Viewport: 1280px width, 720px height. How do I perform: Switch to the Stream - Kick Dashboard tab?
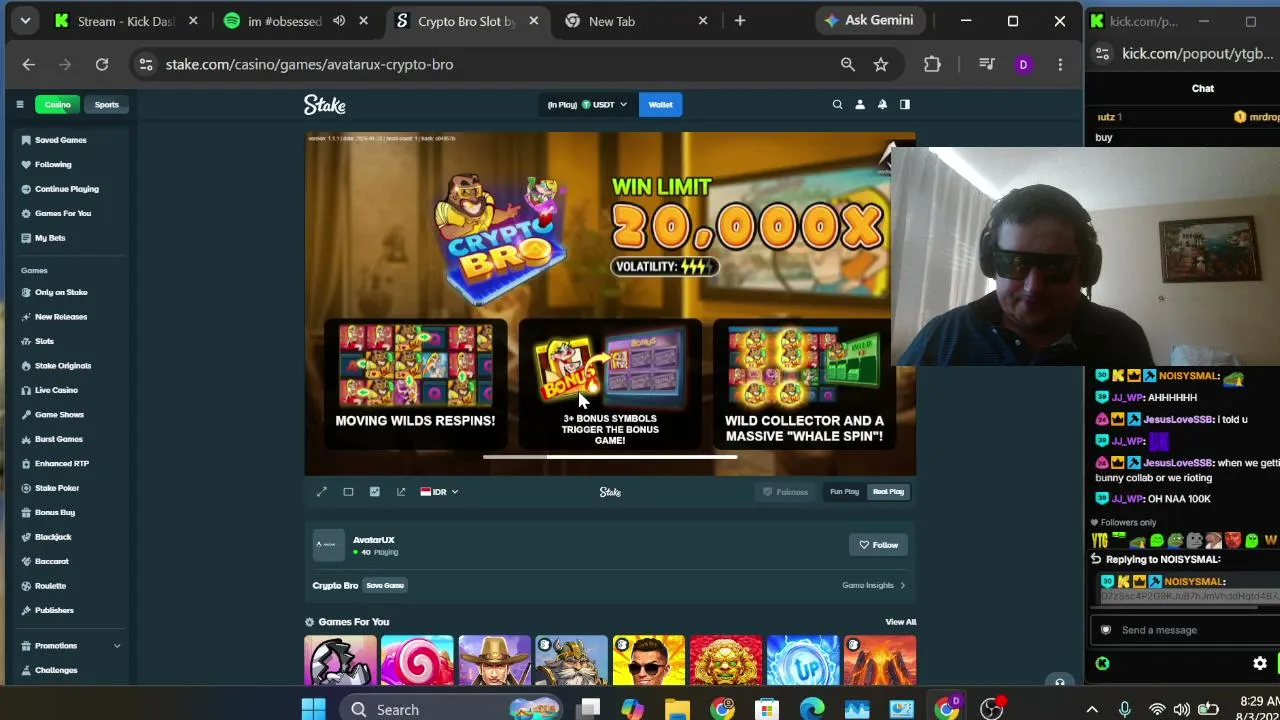click(126, 21)
